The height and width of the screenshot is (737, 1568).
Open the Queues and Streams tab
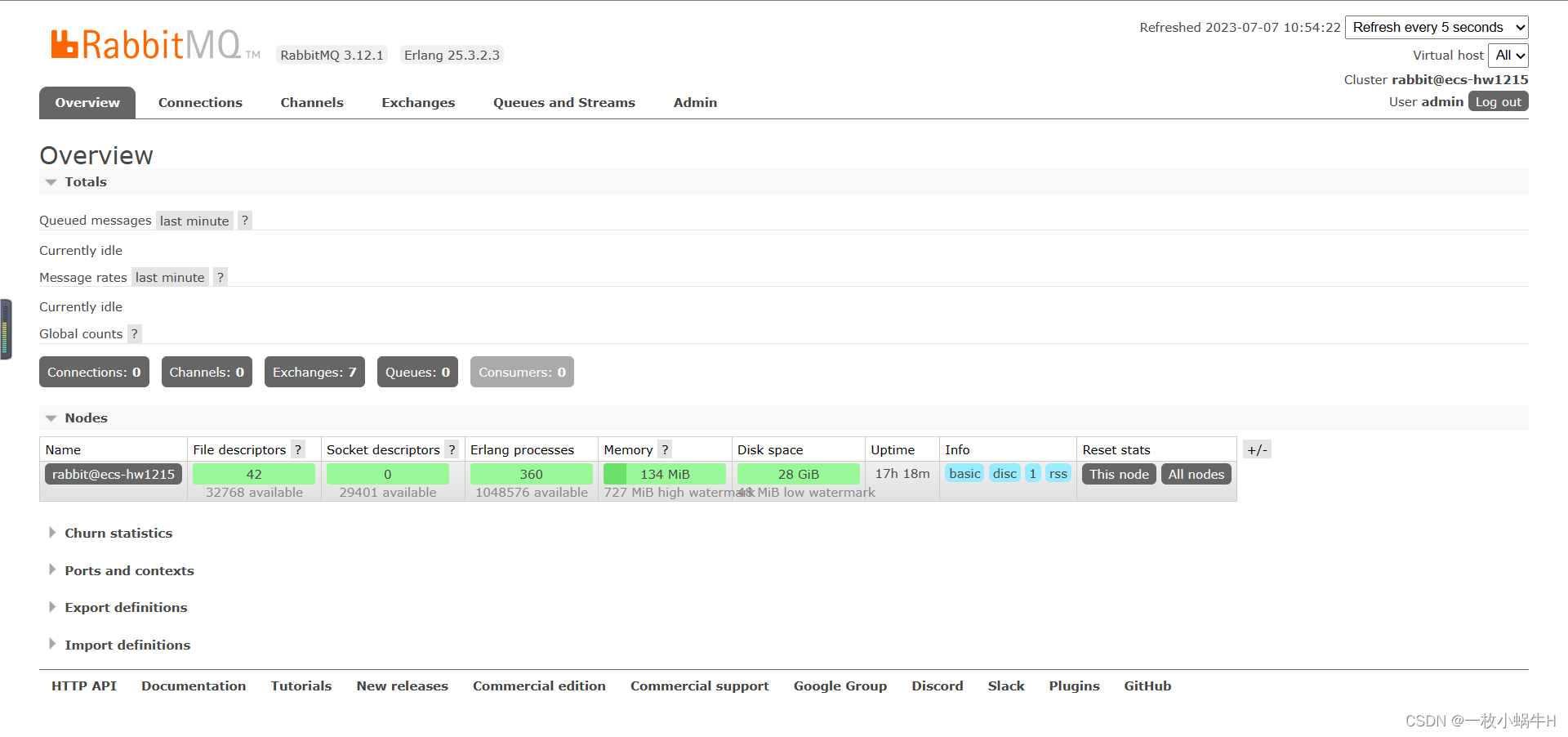point(564,102)
